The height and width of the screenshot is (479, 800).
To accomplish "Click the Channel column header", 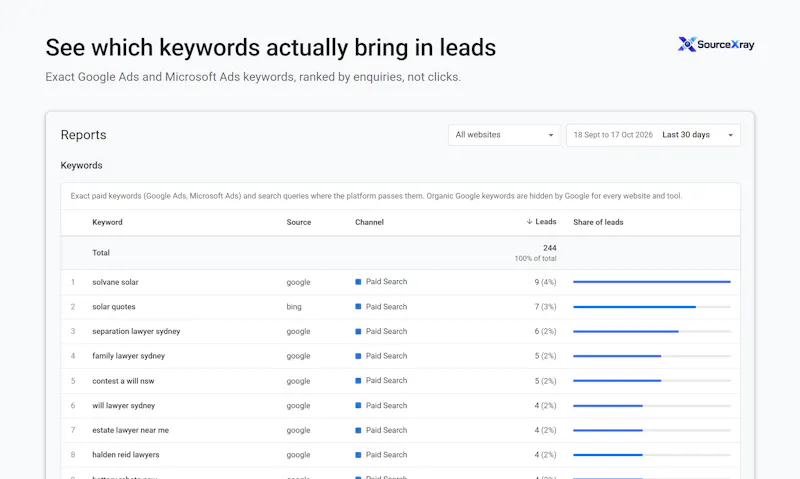I will (369, 222).
